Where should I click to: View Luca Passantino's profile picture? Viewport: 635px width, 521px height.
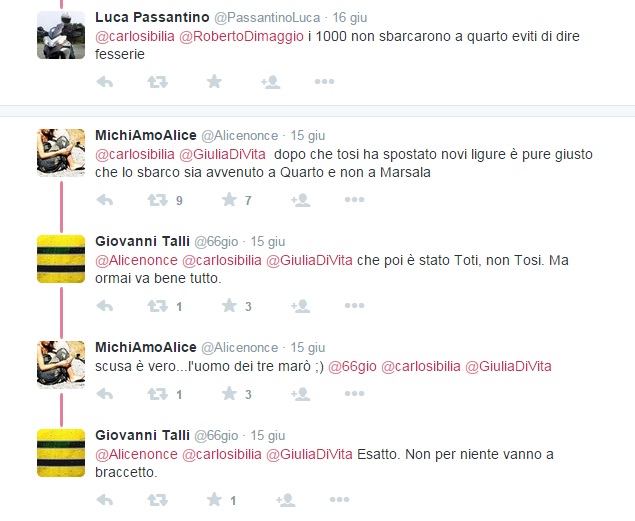click(x=61, y=35)
